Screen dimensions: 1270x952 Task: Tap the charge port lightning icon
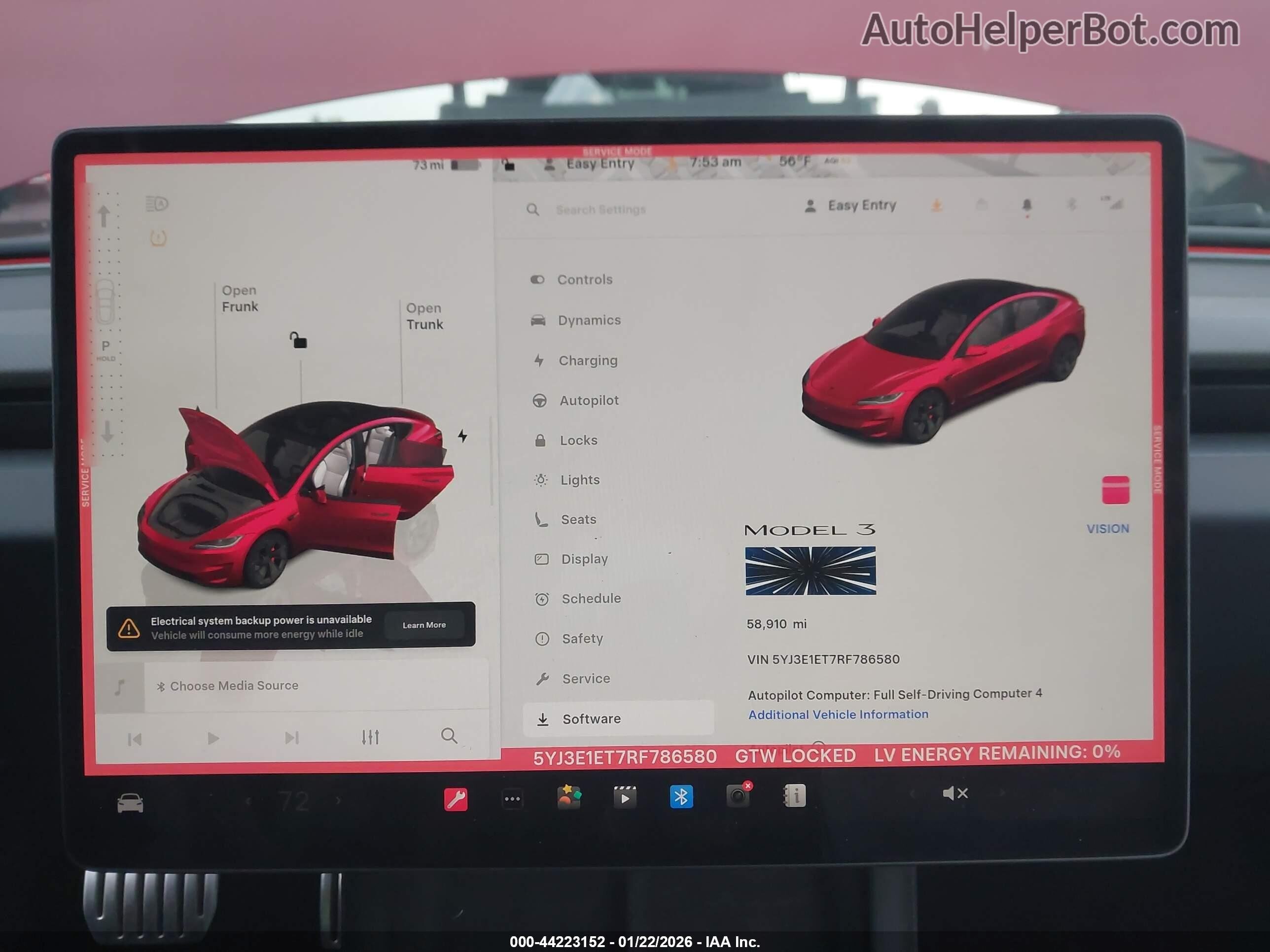pyautogui.click(x=462, y=436)
